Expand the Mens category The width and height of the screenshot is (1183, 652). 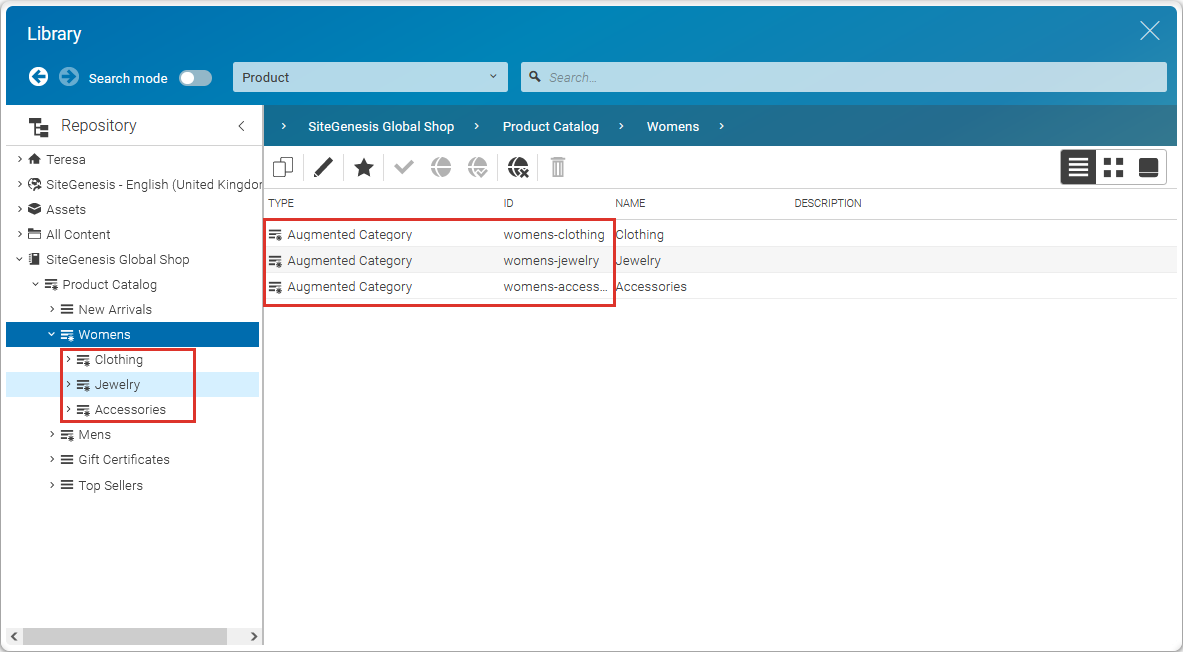click(x=52, y=434)
